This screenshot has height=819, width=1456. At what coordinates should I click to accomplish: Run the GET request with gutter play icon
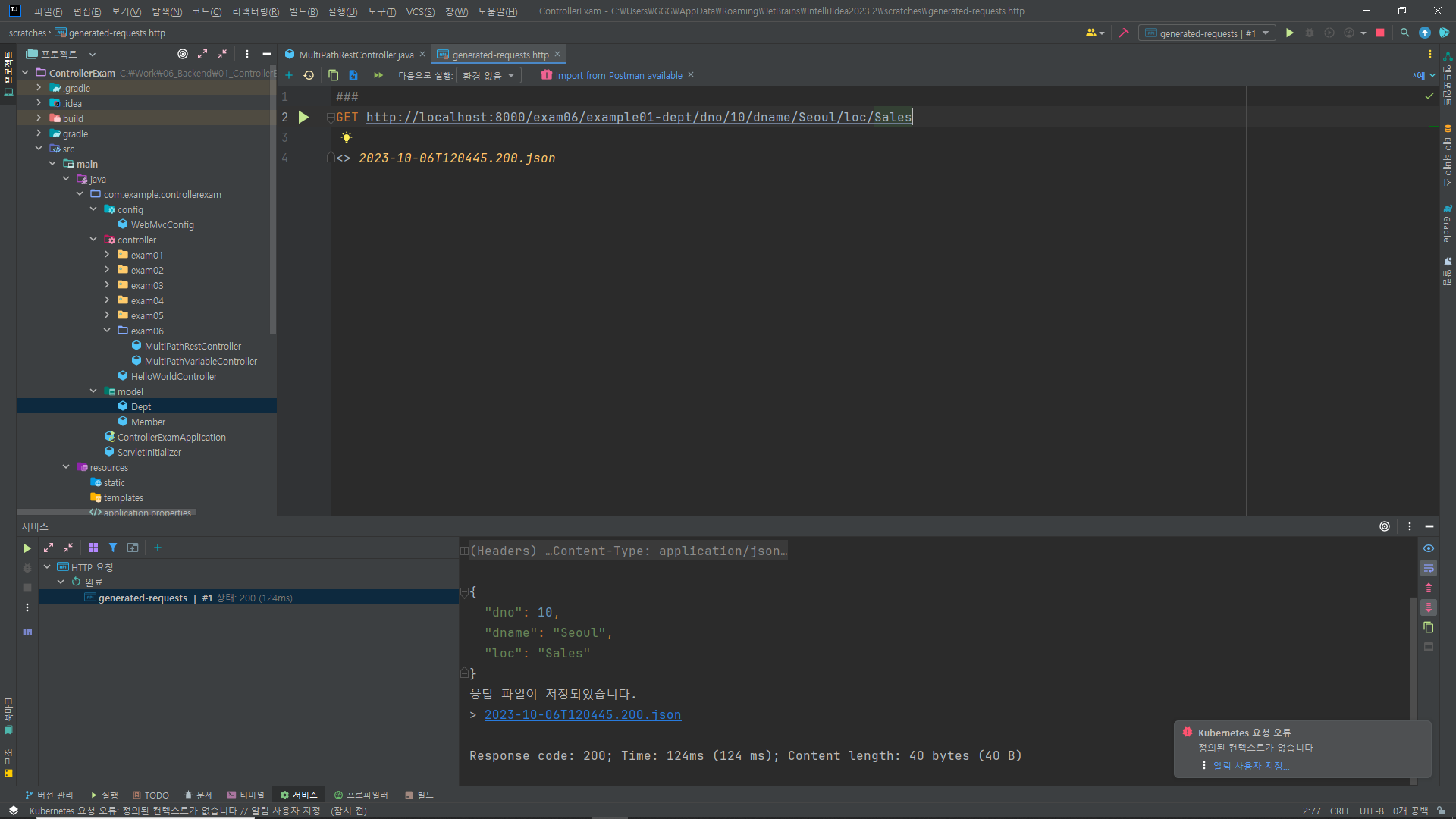303,118
